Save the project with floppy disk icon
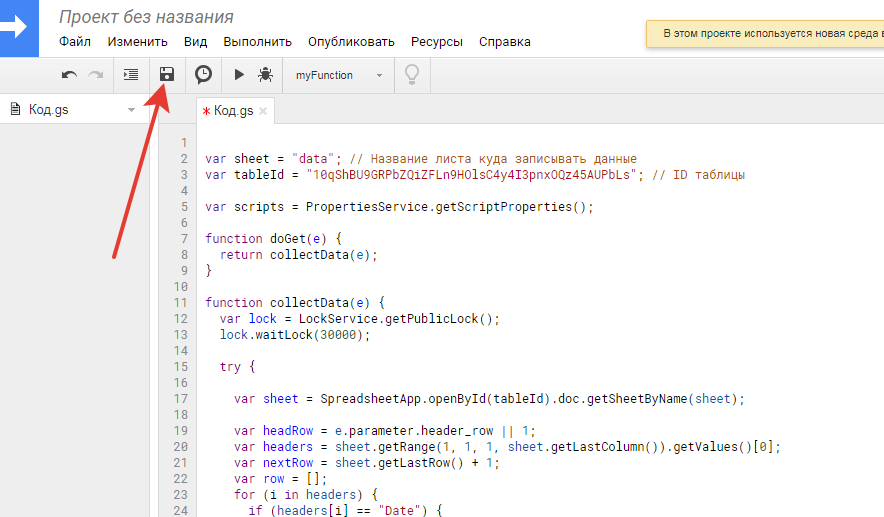 pos(167,74)
